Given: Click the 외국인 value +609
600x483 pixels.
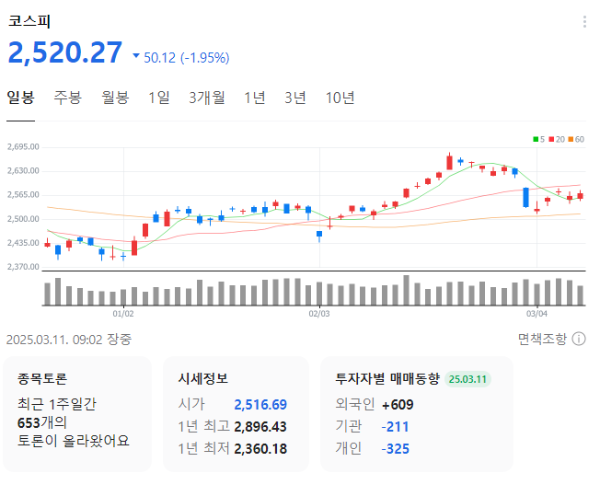Looking at the screenshot, I should point(398,405).
